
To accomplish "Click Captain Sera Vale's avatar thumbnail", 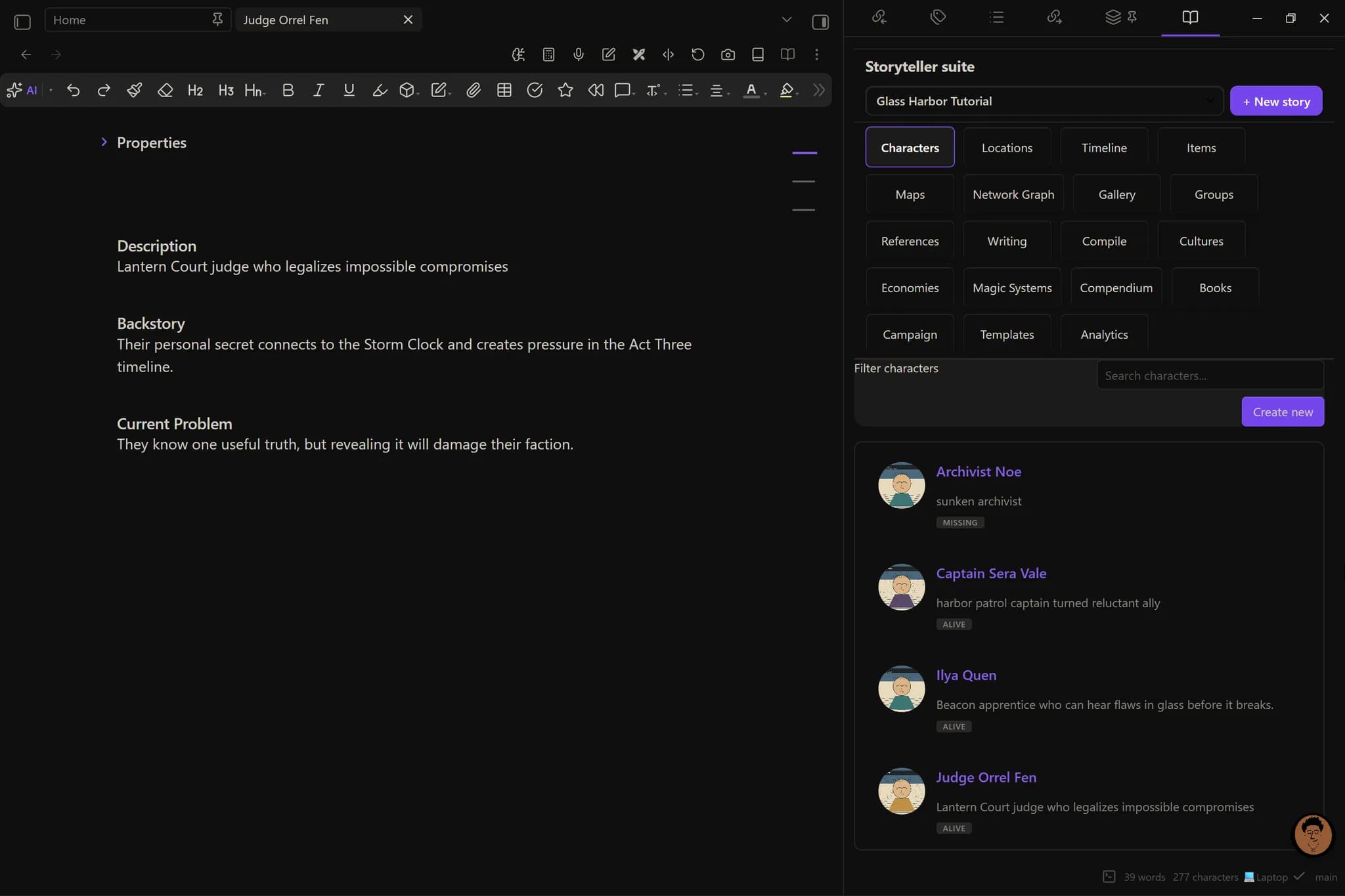I will [902, 587].
